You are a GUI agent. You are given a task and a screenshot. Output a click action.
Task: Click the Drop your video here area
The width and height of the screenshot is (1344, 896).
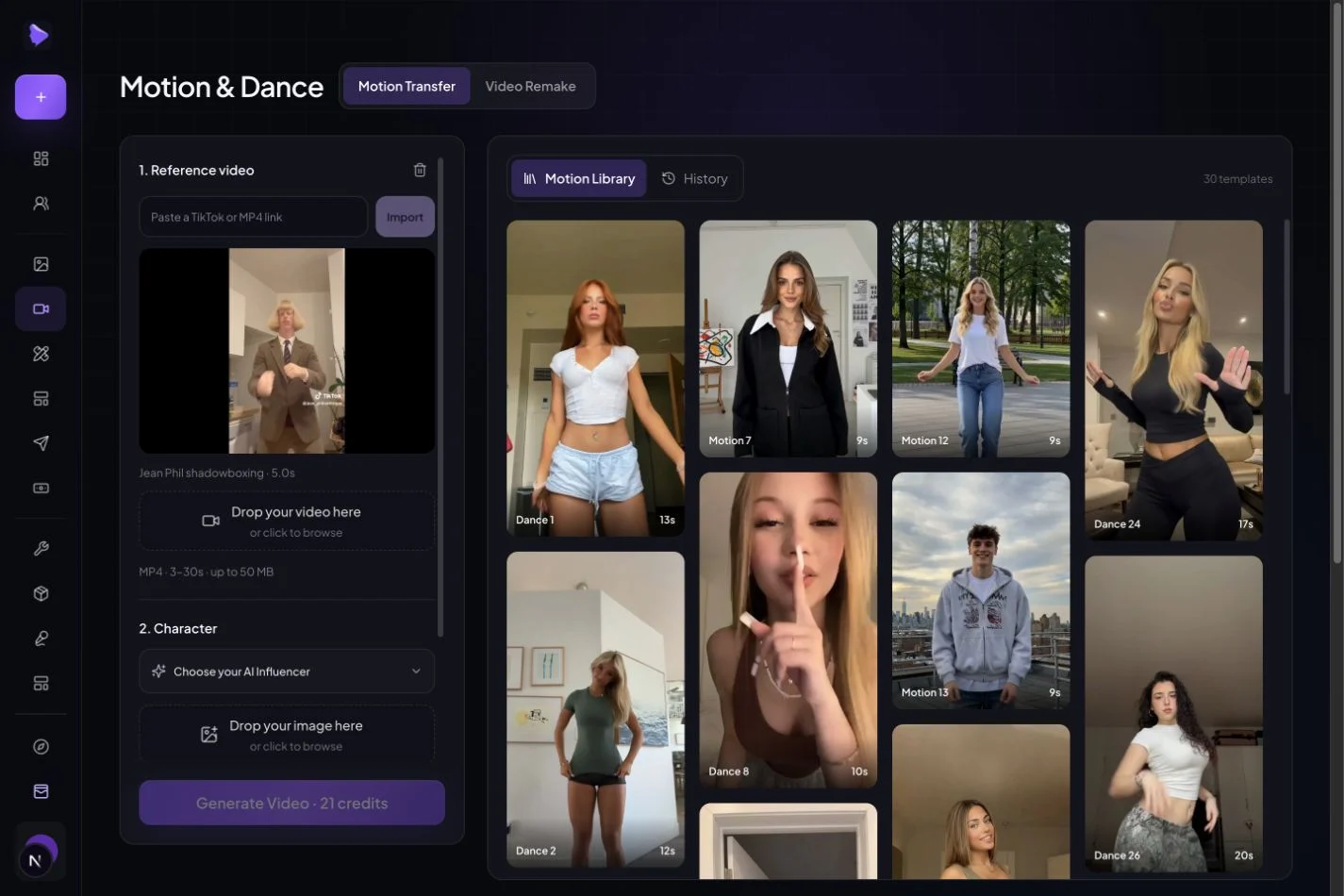(x=287, y=522)
